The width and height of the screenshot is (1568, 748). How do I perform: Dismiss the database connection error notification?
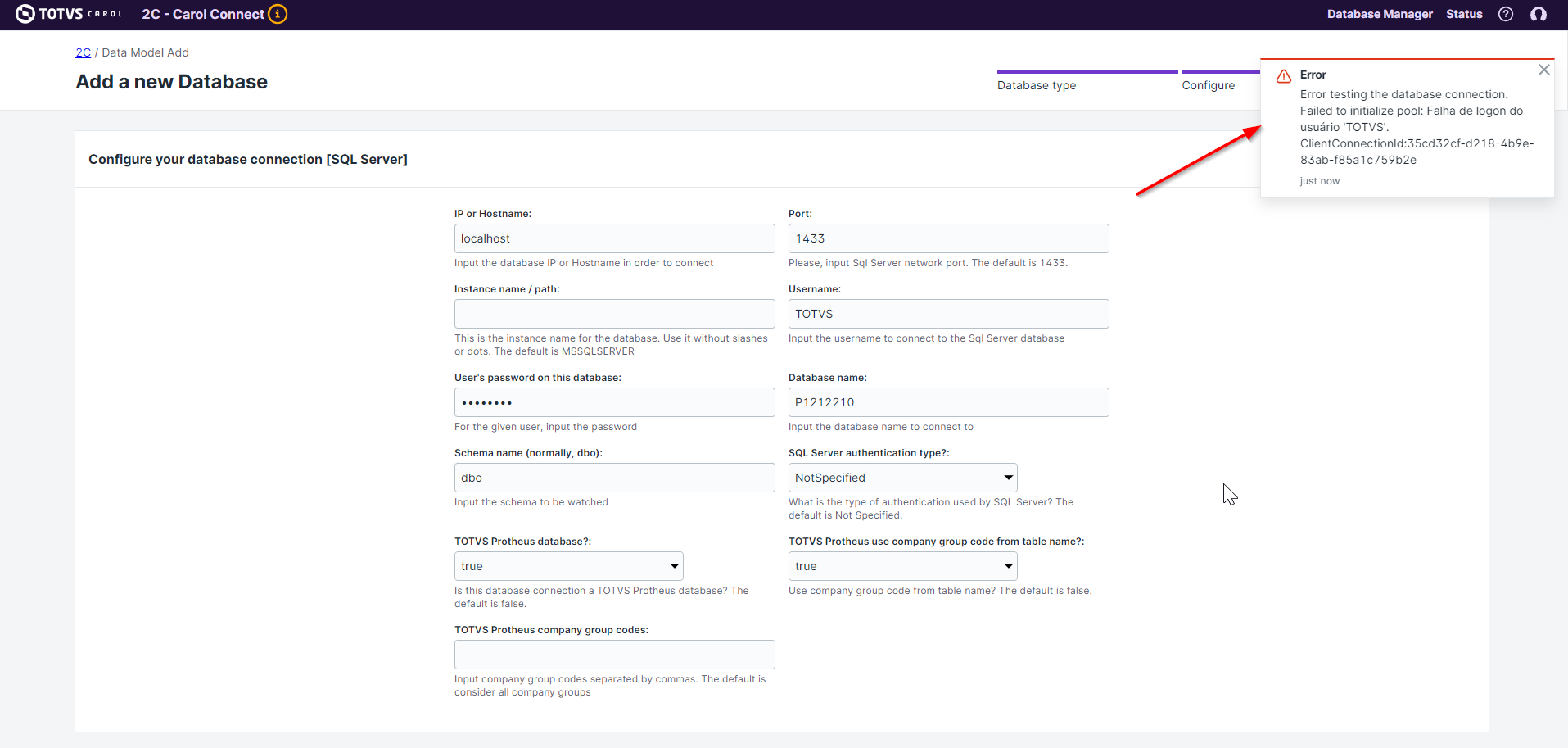[x=1544, y=70]
